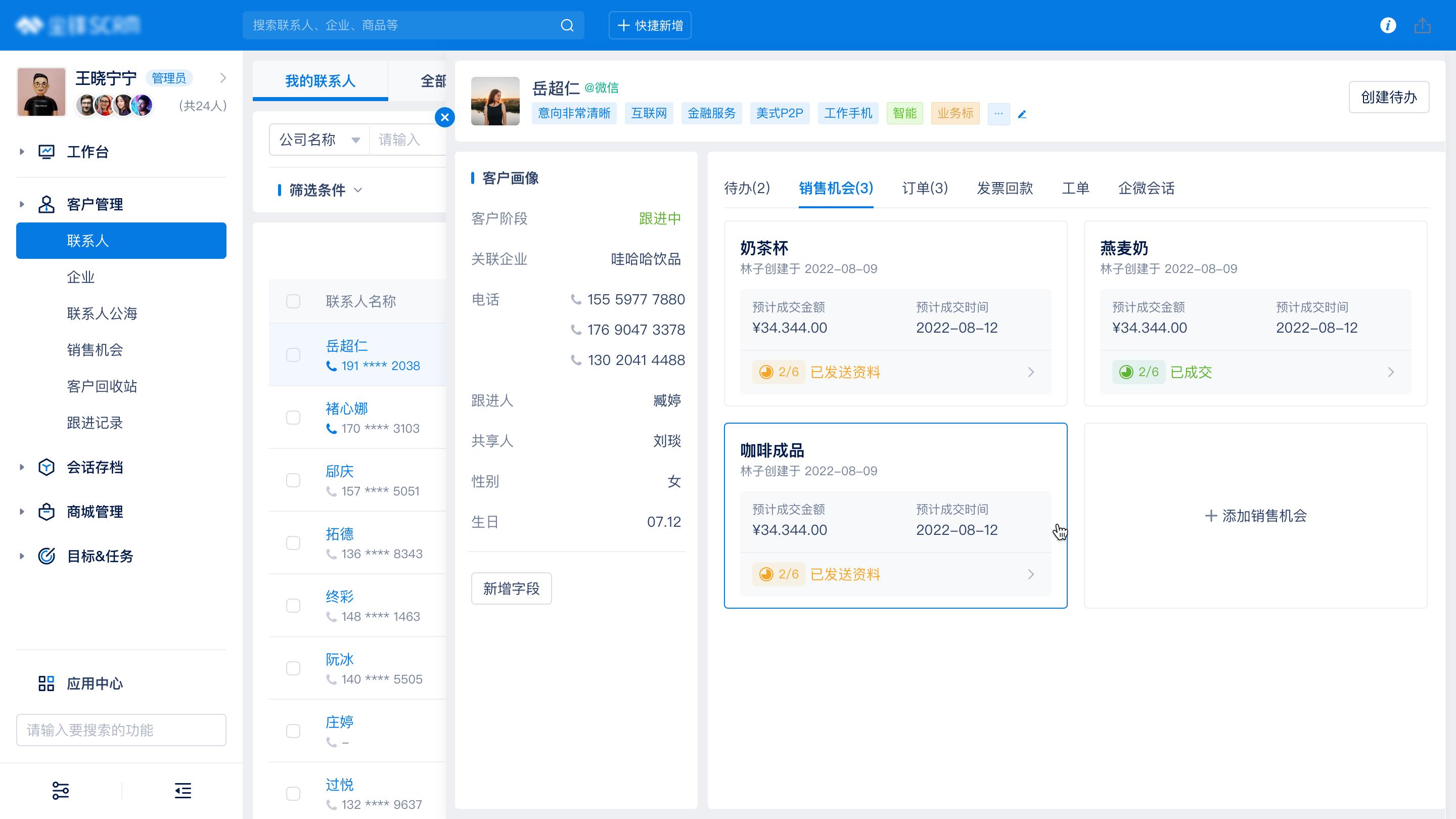Click the 2/6 progress indicator on 咖啡成品 card
Image resolution: width=1456 pixels, height=819 pixels.
click(x=779, y=574)
